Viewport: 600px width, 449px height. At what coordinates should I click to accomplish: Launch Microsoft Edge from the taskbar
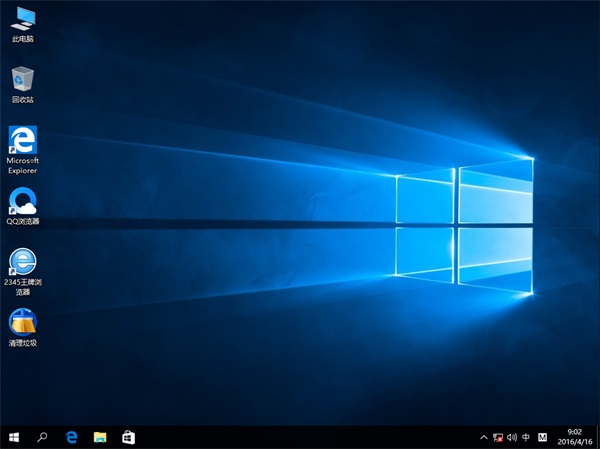(x=72, y=438)
